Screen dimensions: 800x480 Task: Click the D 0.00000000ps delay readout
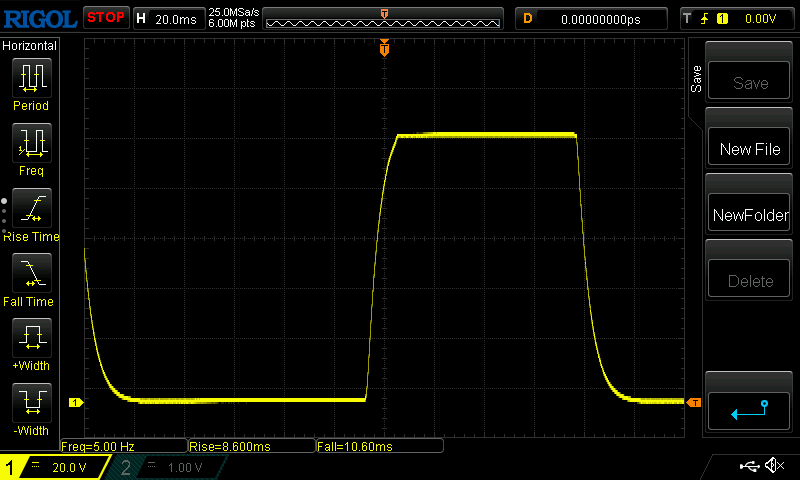coord(591,19)
